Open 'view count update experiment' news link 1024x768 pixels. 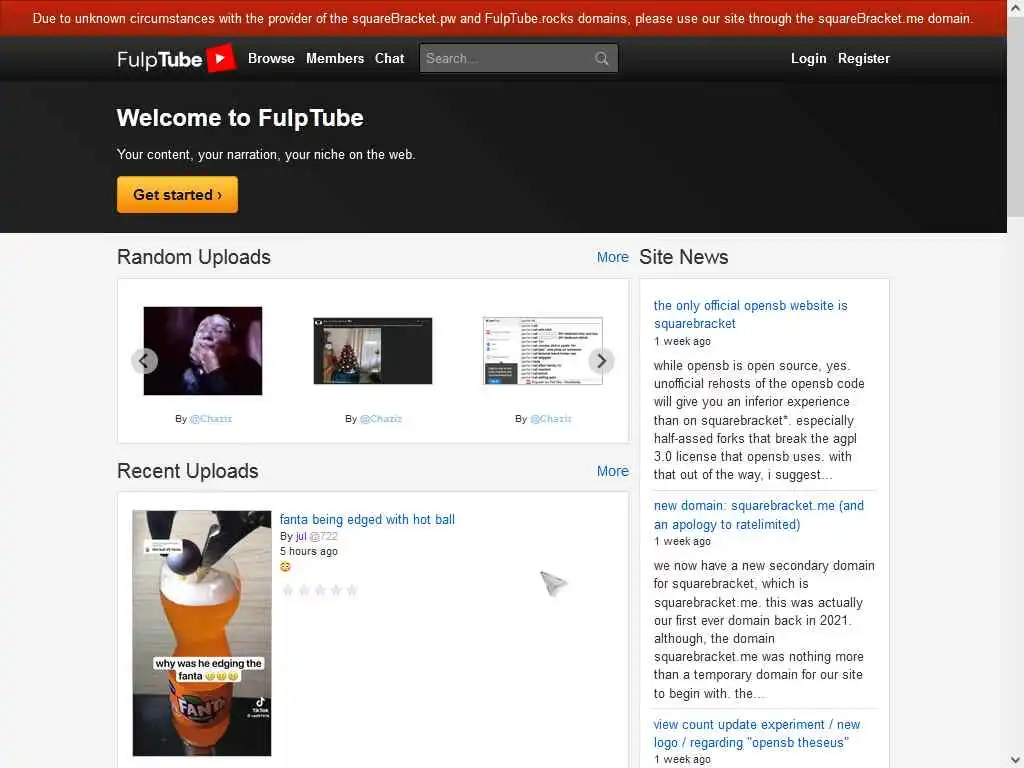[x=757, y=733]
